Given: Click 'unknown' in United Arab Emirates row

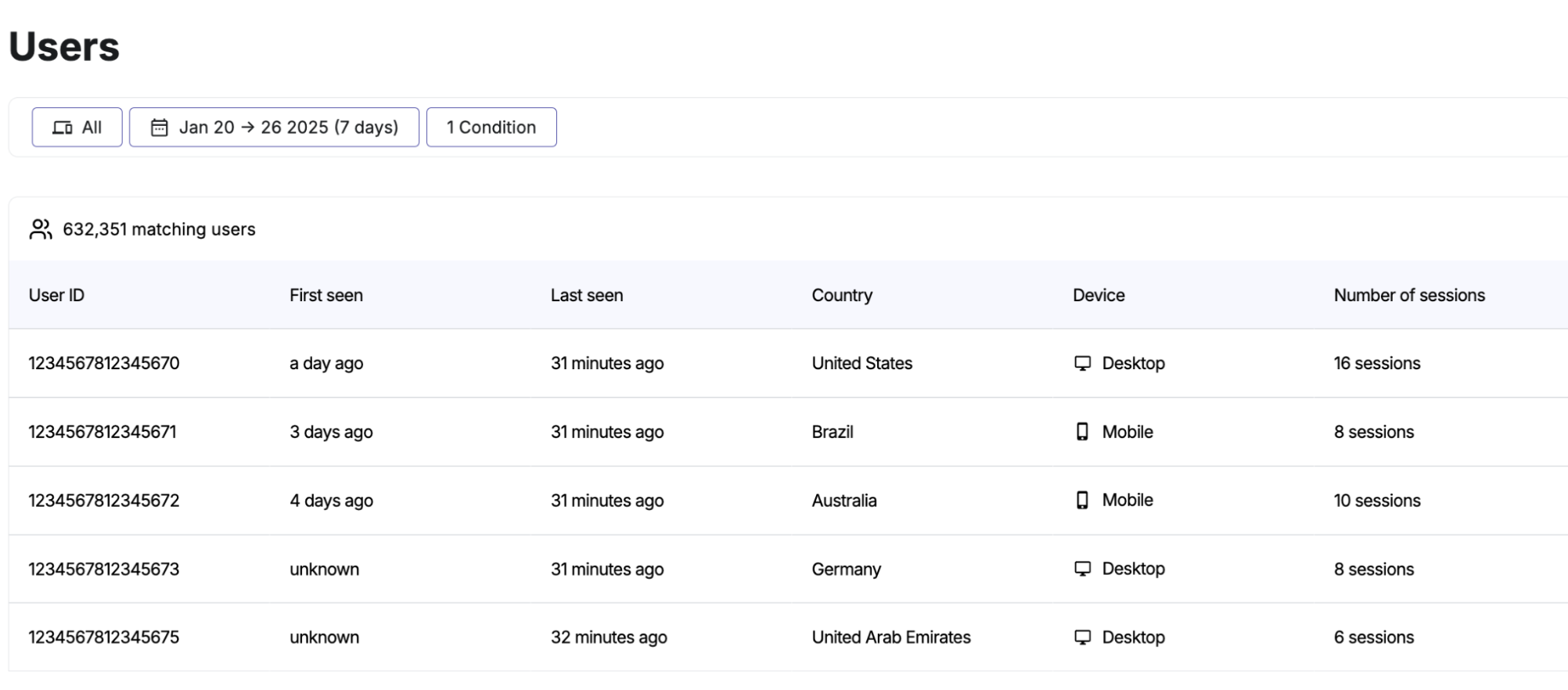Looking at the screenshot, I should [325, 637].
